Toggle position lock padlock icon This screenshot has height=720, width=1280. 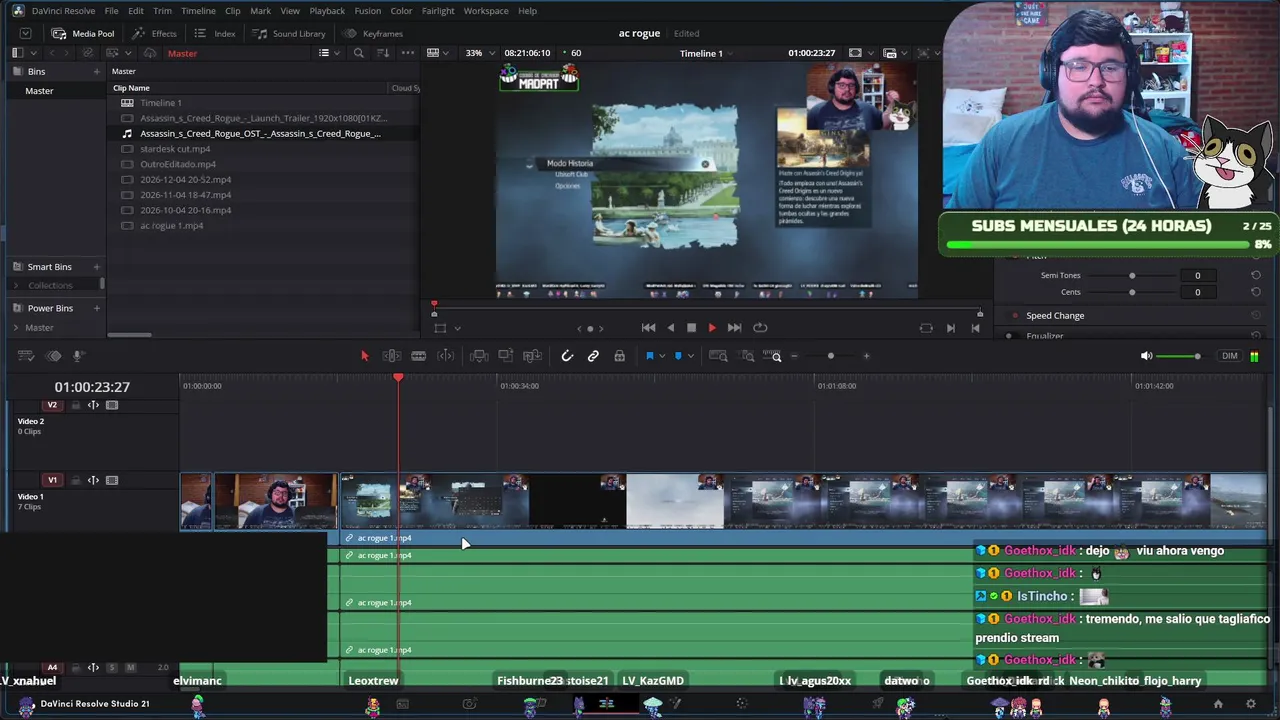click(x=620, y=356)
